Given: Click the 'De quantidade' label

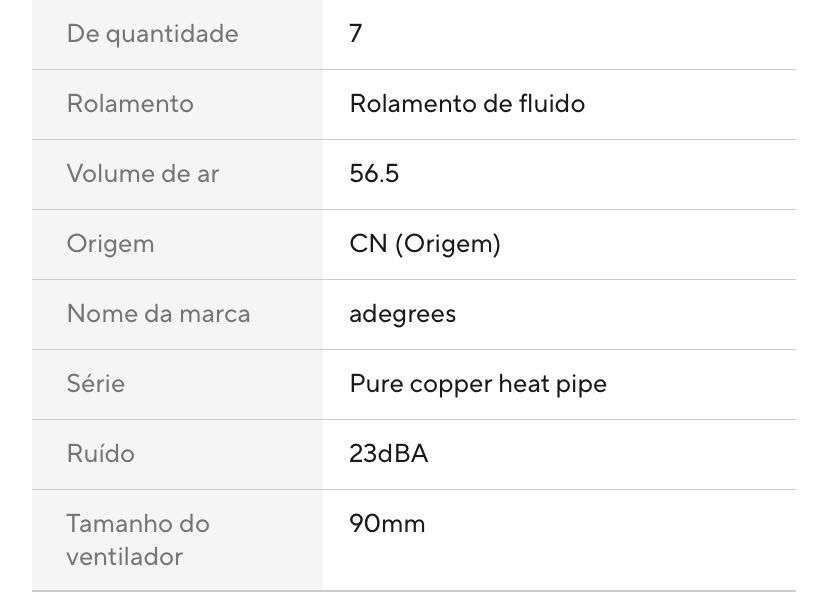Looking at the screenshot, I should (x=152, y=34).
